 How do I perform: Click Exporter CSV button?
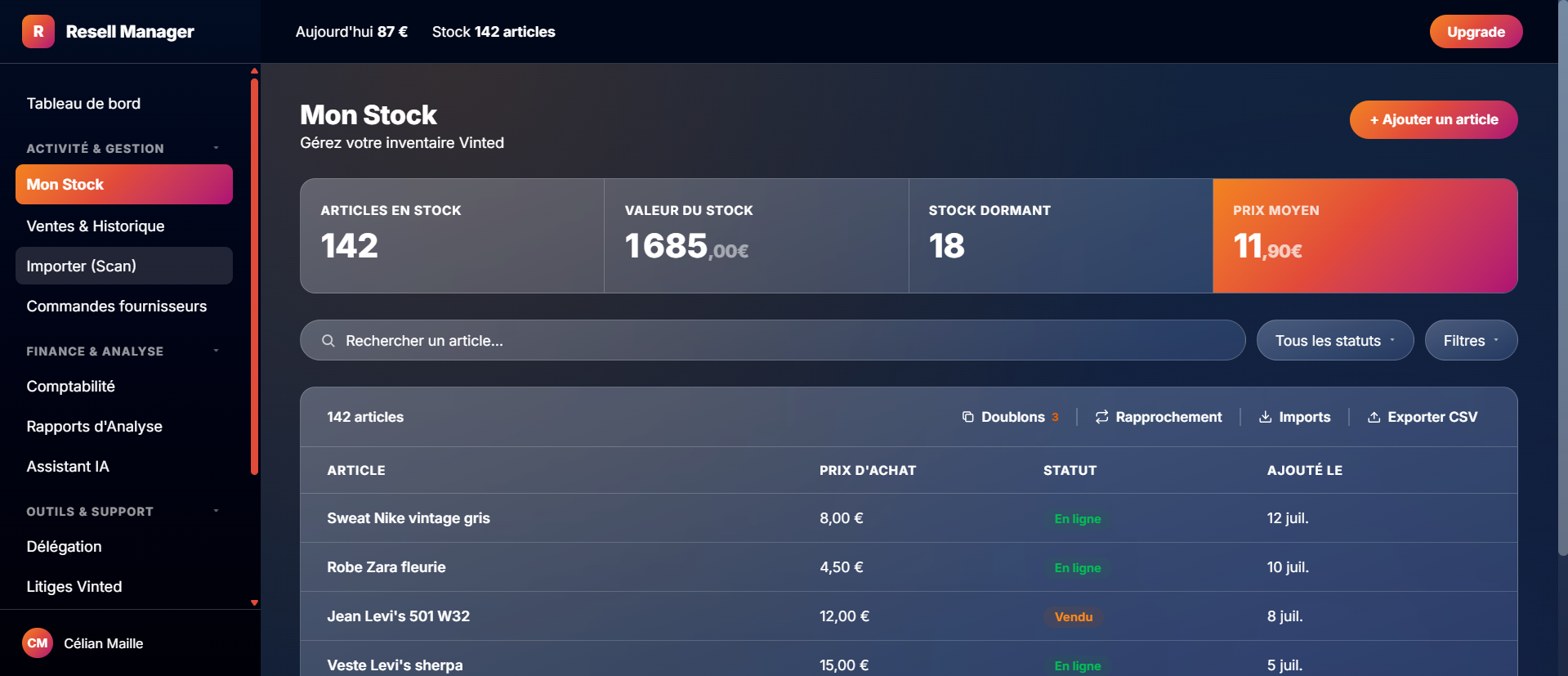click(x=1423, y=417)
